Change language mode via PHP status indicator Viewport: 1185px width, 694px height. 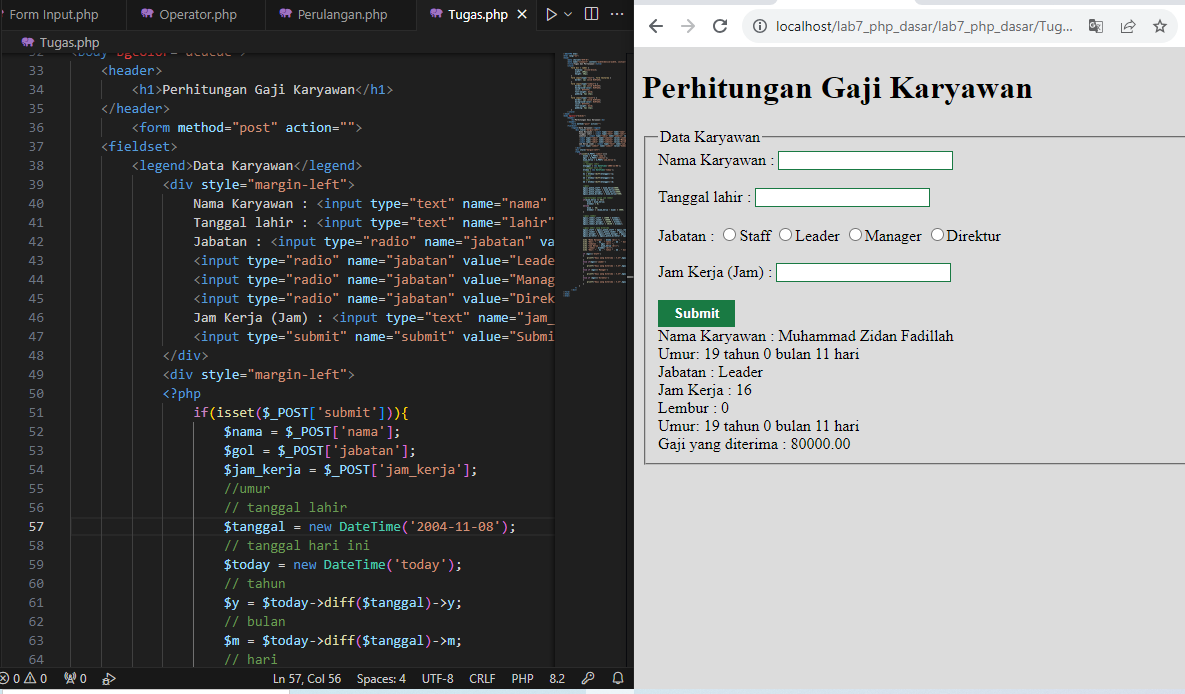522,678
